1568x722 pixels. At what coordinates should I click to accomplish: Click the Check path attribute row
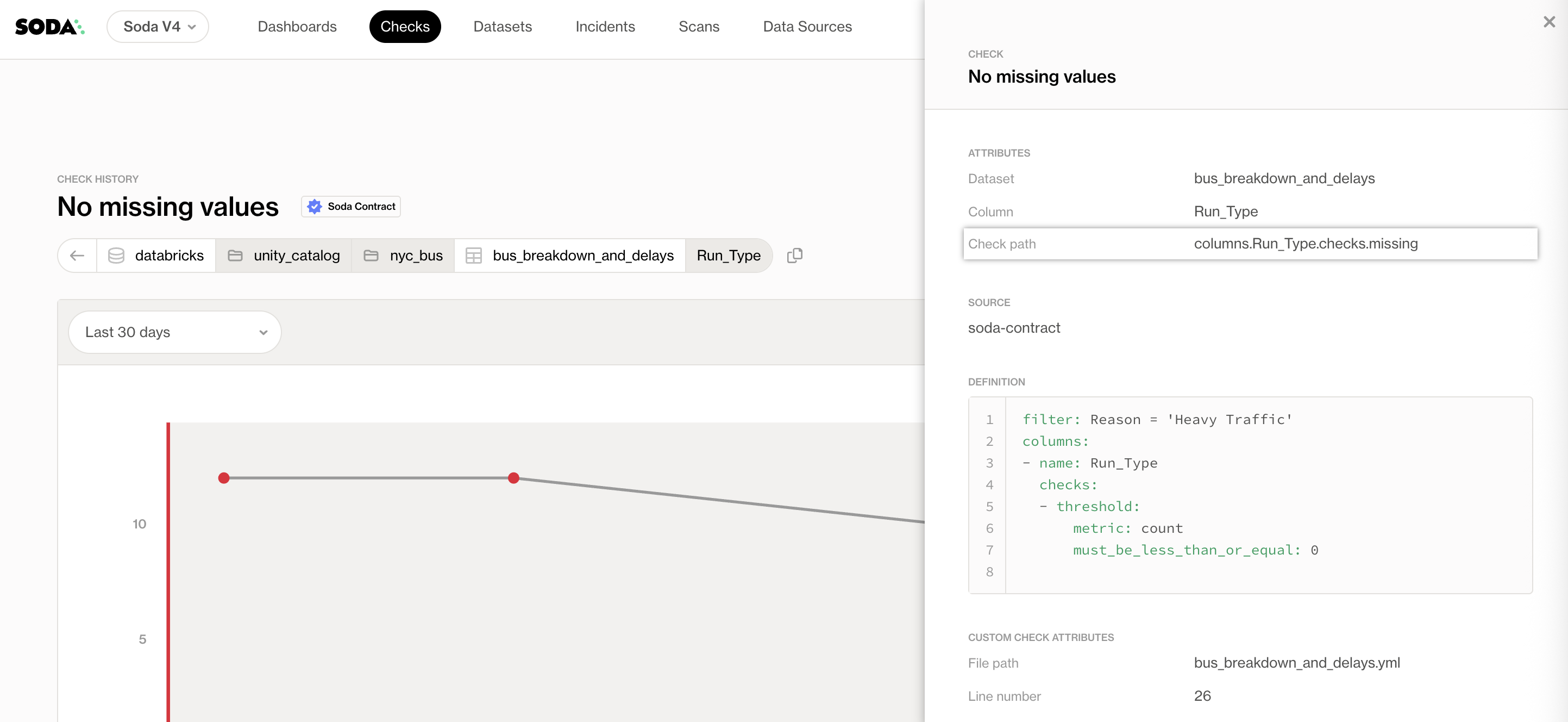click(x=1250, y=244)
